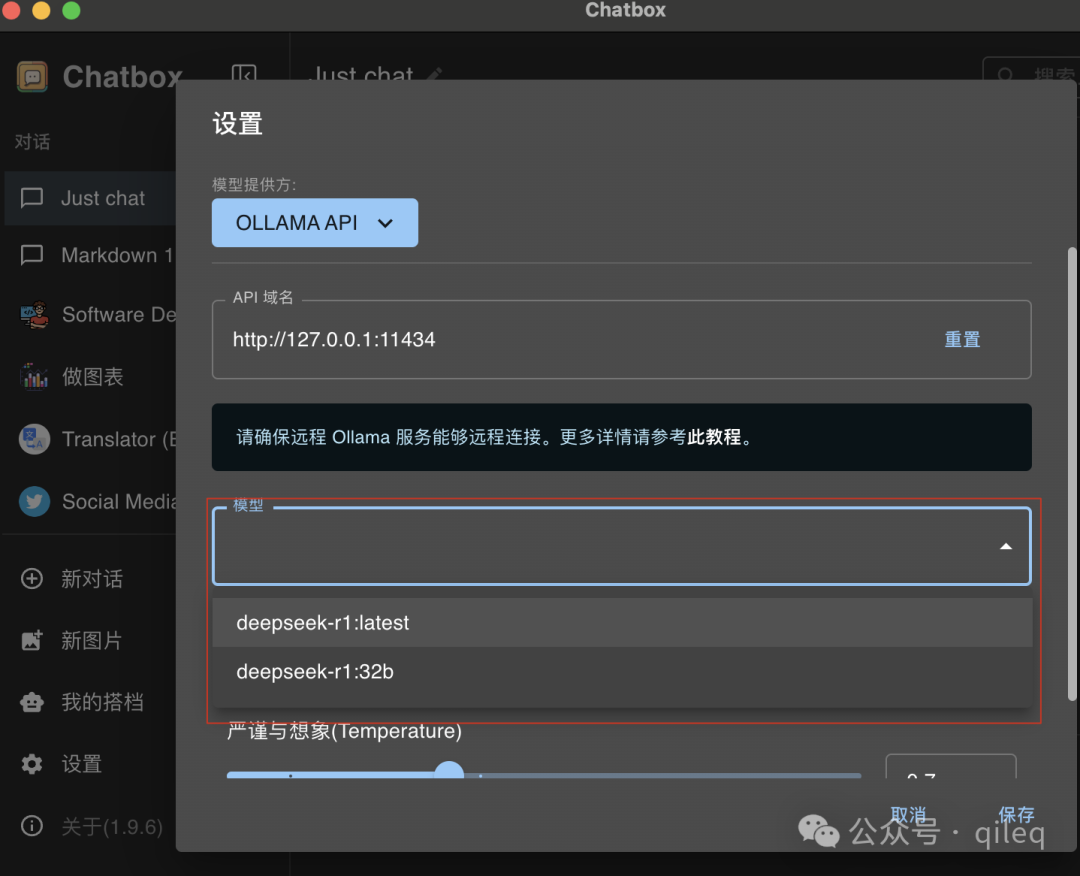
Task: Click the API 域名 input field
Action: [622, 340]
